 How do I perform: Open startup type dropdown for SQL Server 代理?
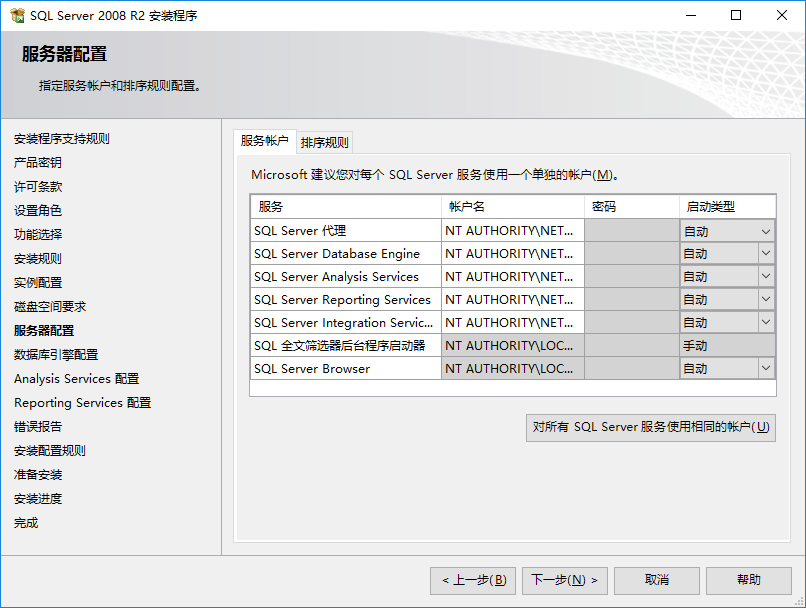click(x=765, y=231)
